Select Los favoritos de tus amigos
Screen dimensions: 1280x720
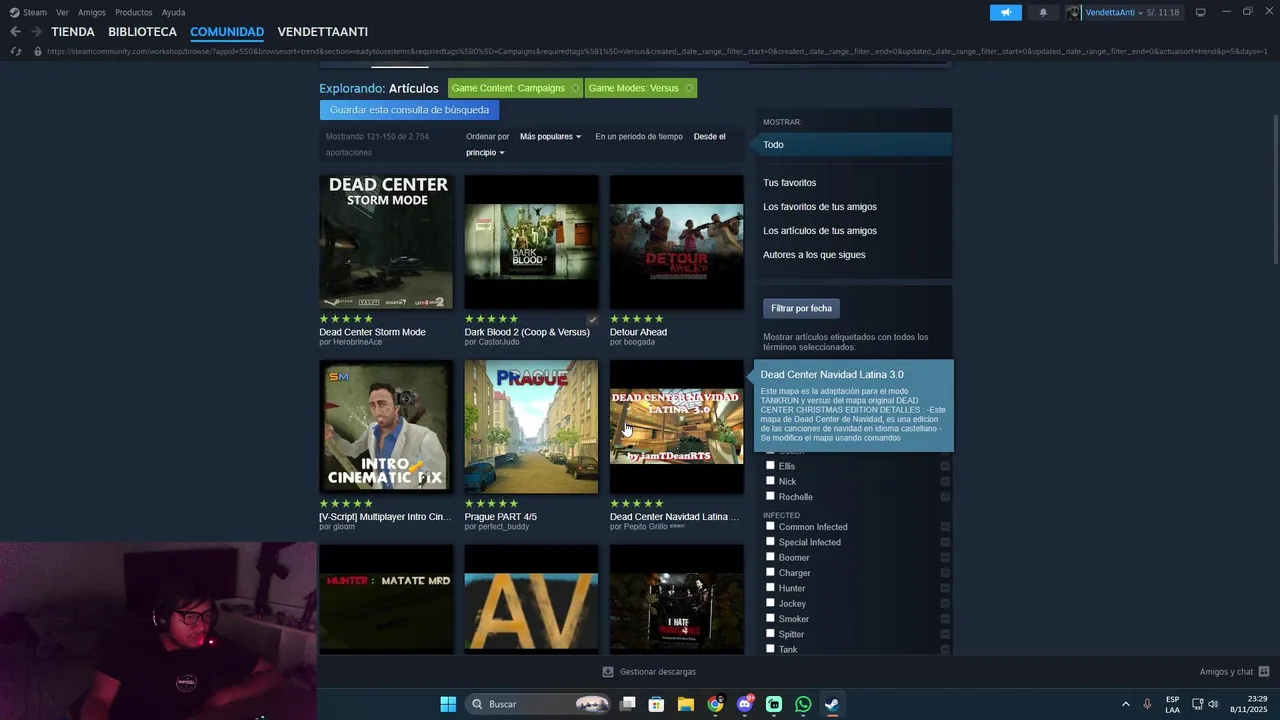820,207
